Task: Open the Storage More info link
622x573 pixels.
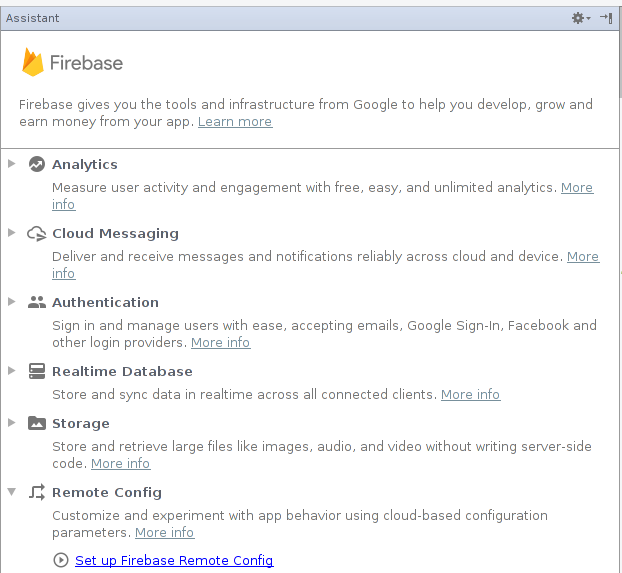Action: click(x=121, y=463)
